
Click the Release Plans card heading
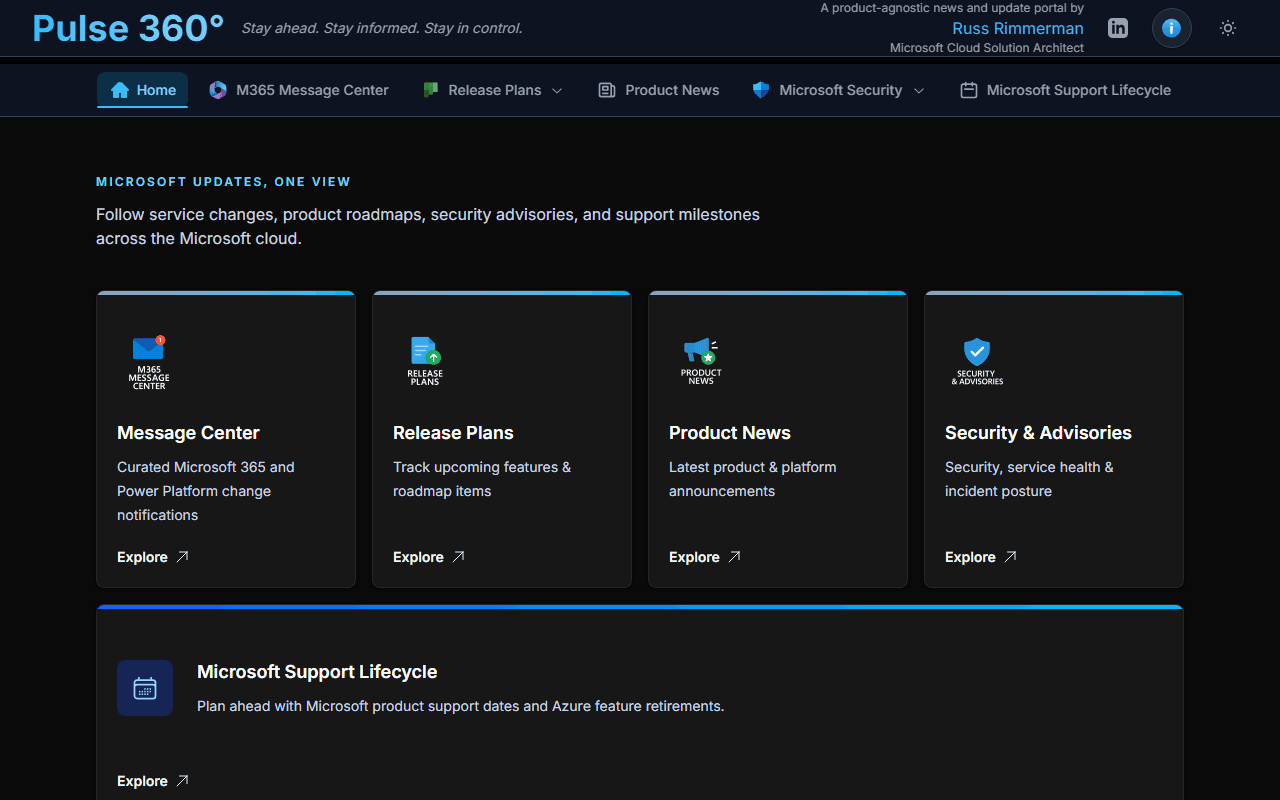click(453, 433)
